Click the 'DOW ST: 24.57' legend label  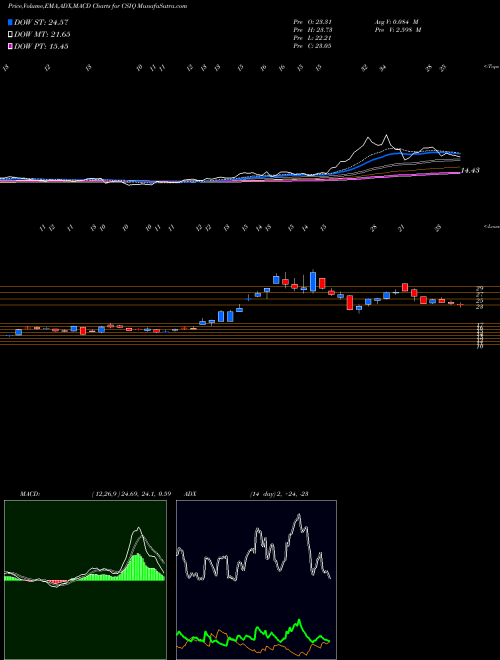point(41,22)
